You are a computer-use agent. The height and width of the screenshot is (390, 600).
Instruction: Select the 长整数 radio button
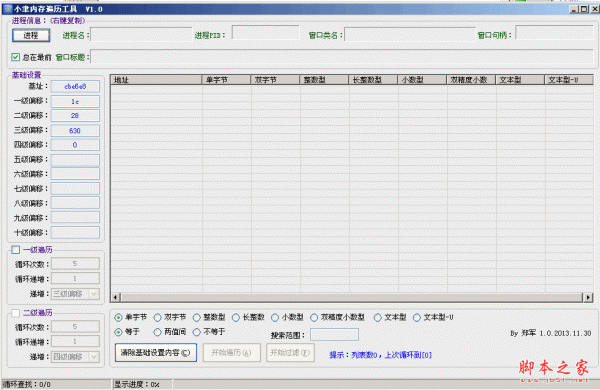(236, 318)
